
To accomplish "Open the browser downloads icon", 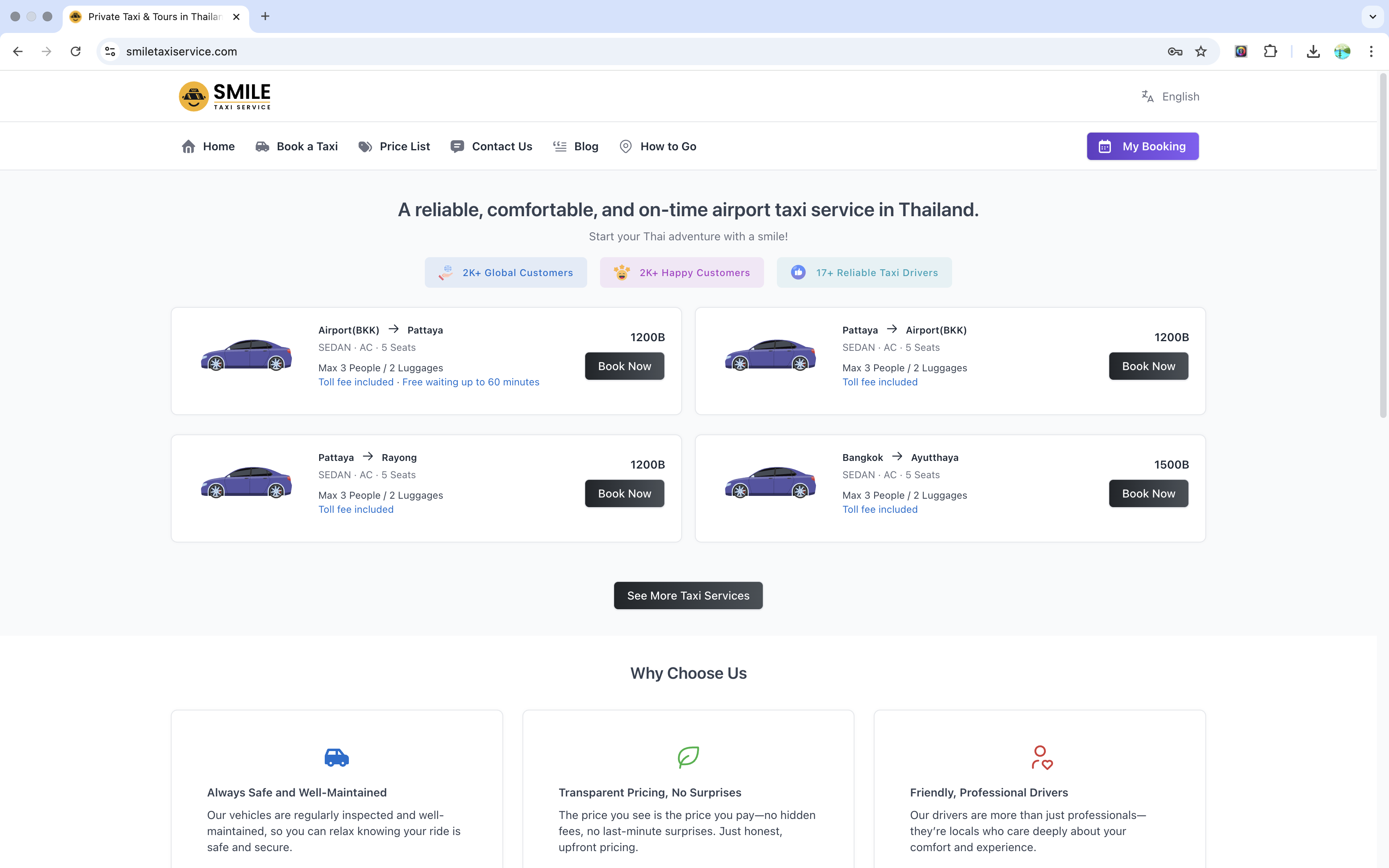I will pyautogui.click(x=1313, y=52).
